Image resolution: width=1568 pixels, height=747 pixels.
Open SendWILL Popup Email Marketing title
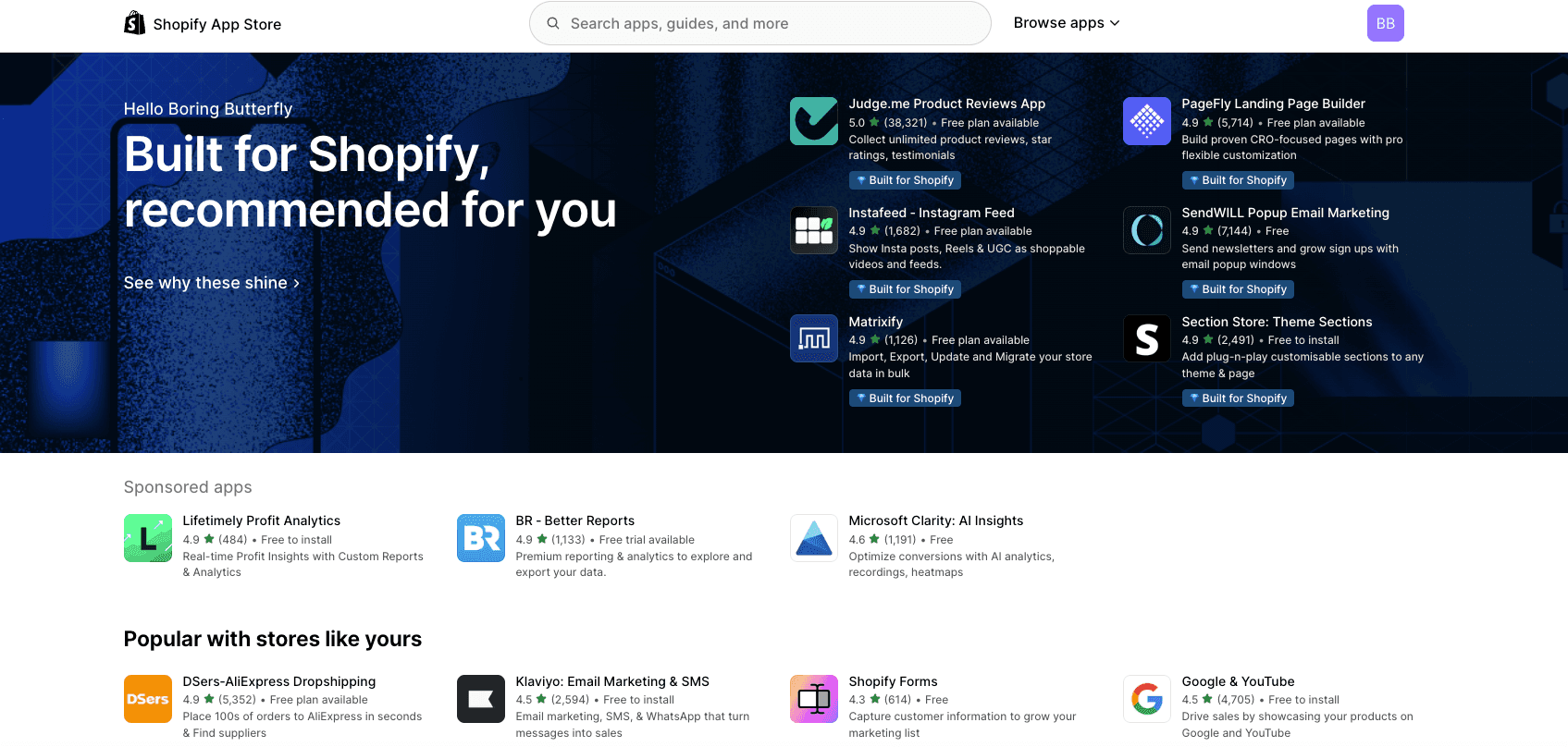coord(1285,213)
